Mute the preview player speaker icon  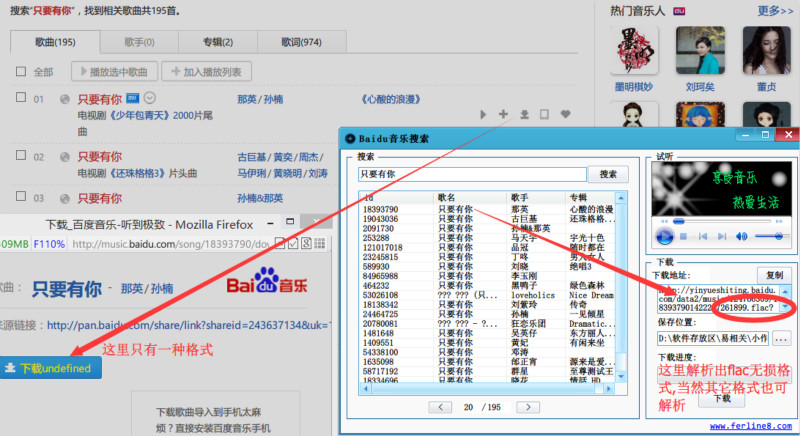(x=741, y=236)
